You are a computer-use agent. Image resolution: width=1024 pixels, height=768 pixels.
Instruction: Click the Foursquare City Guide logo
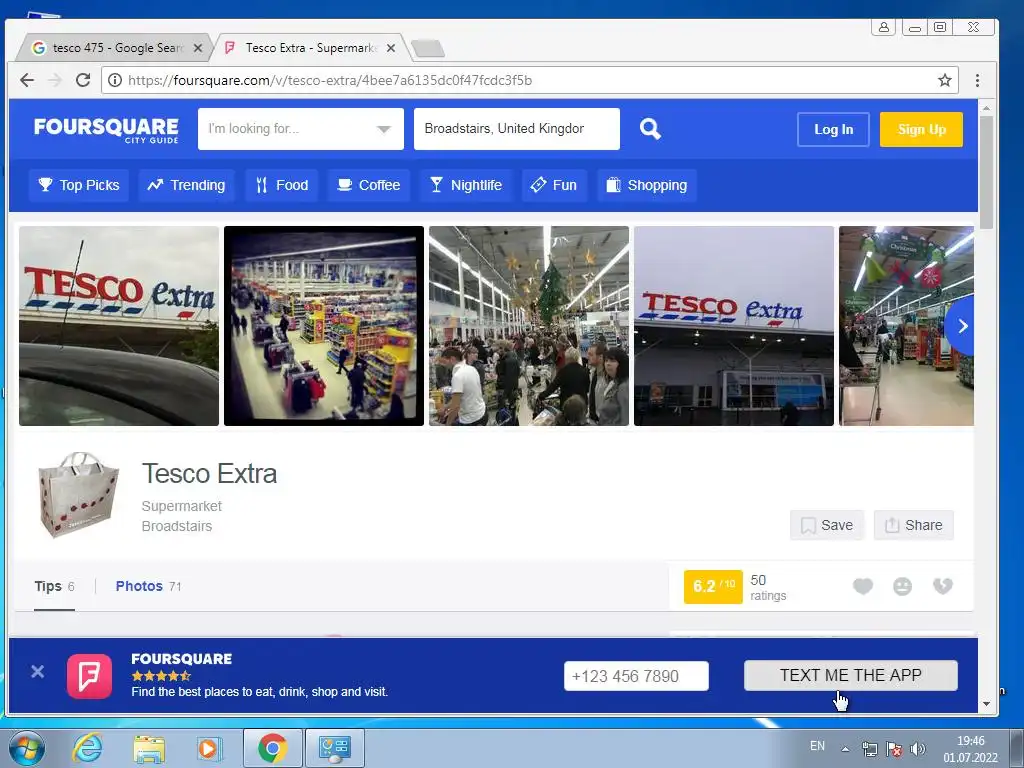tap(106, 129)
